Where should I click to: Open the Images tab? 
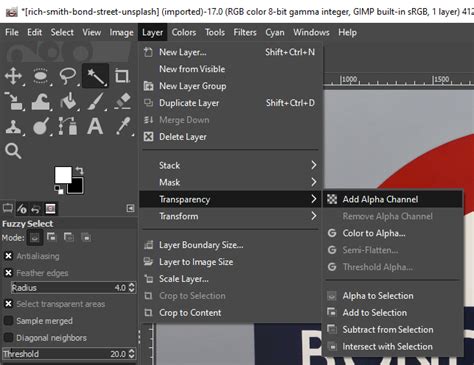50,209
